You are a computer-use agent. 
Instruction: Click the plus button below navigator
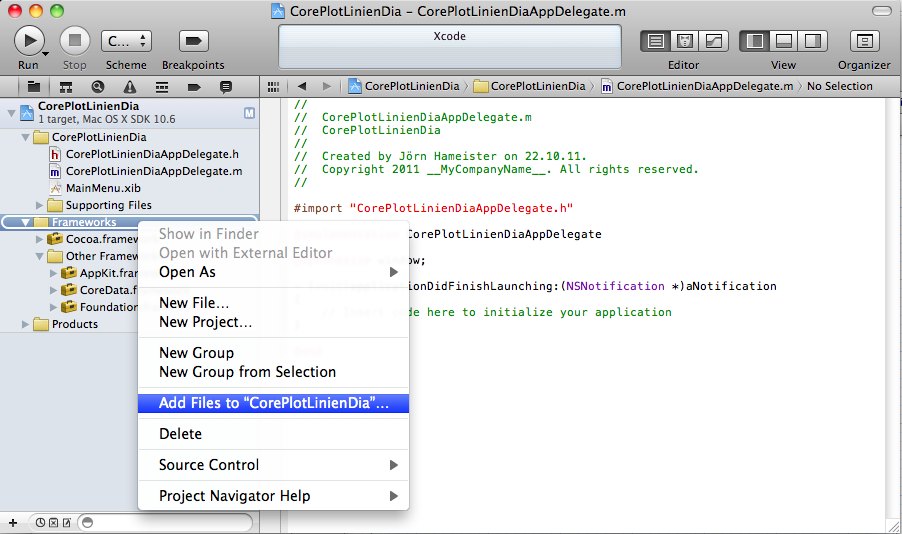[13, 522]
